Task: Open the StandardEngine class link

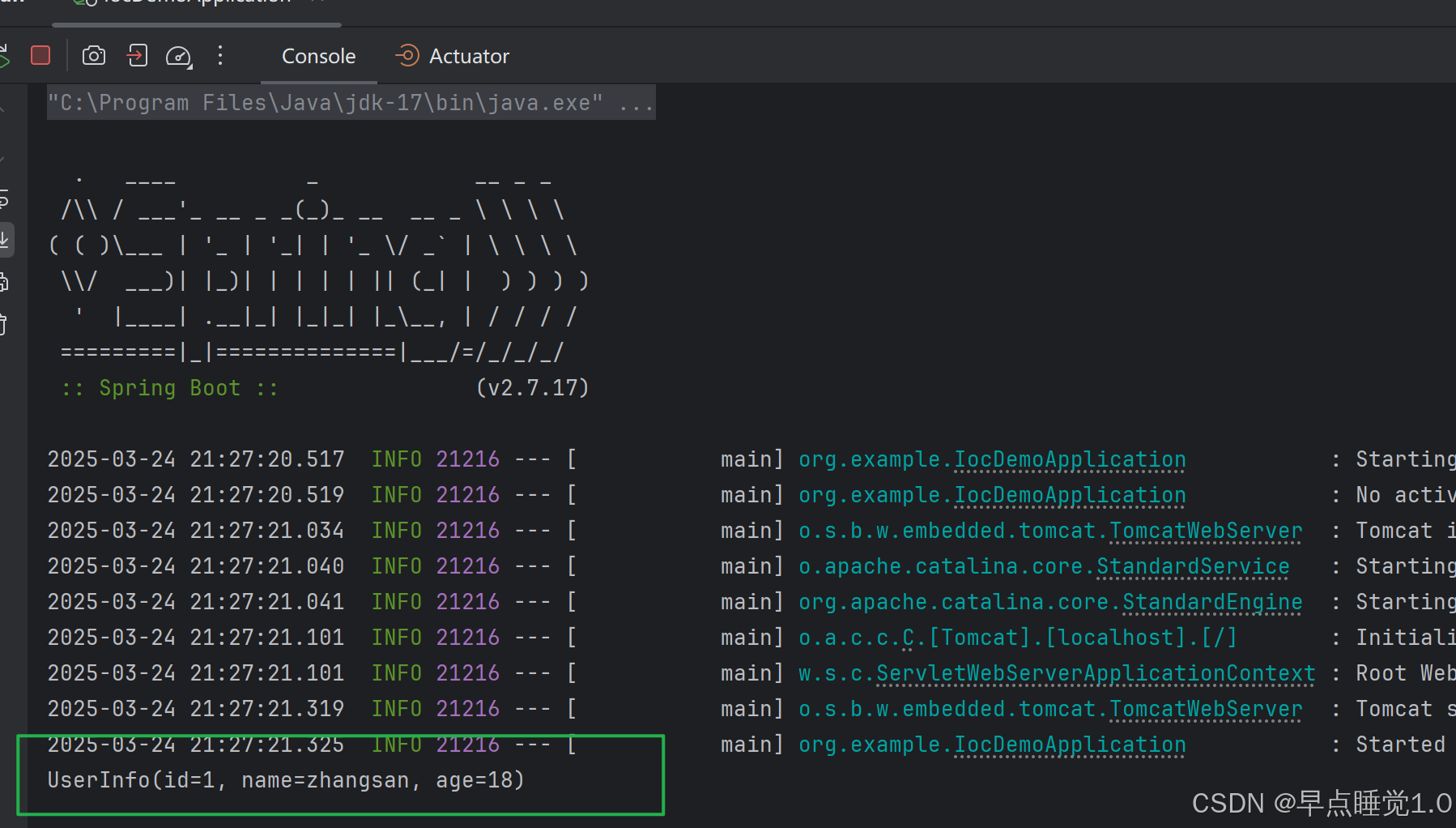Action: pos(1212,602)
